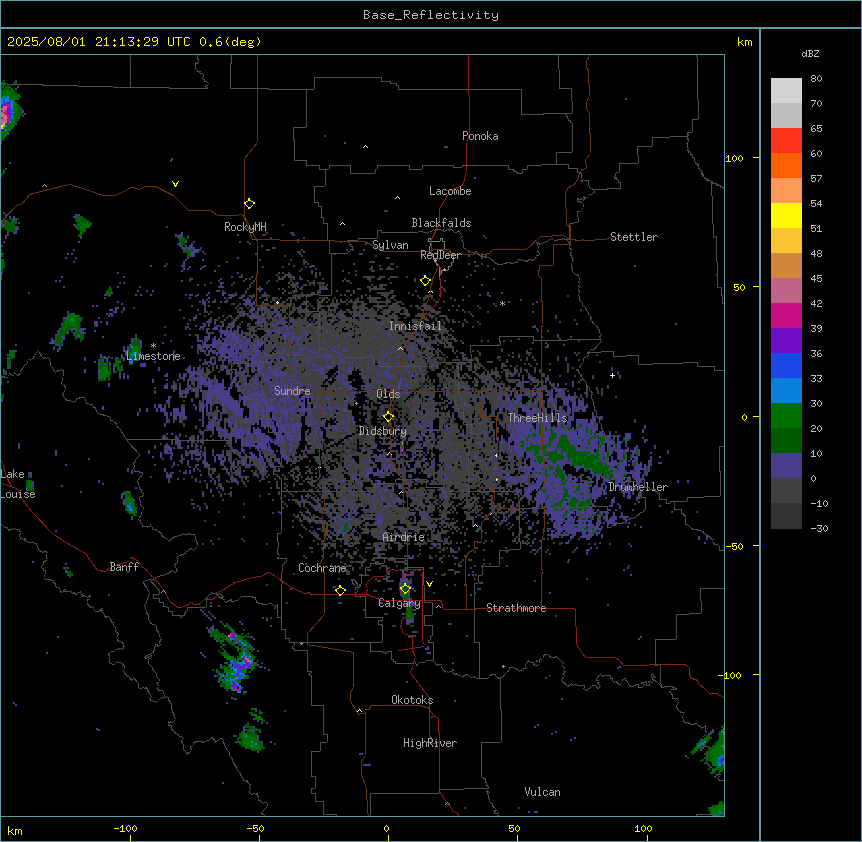
Task: Click the Innisfail city label
Action: click(415, 326)
